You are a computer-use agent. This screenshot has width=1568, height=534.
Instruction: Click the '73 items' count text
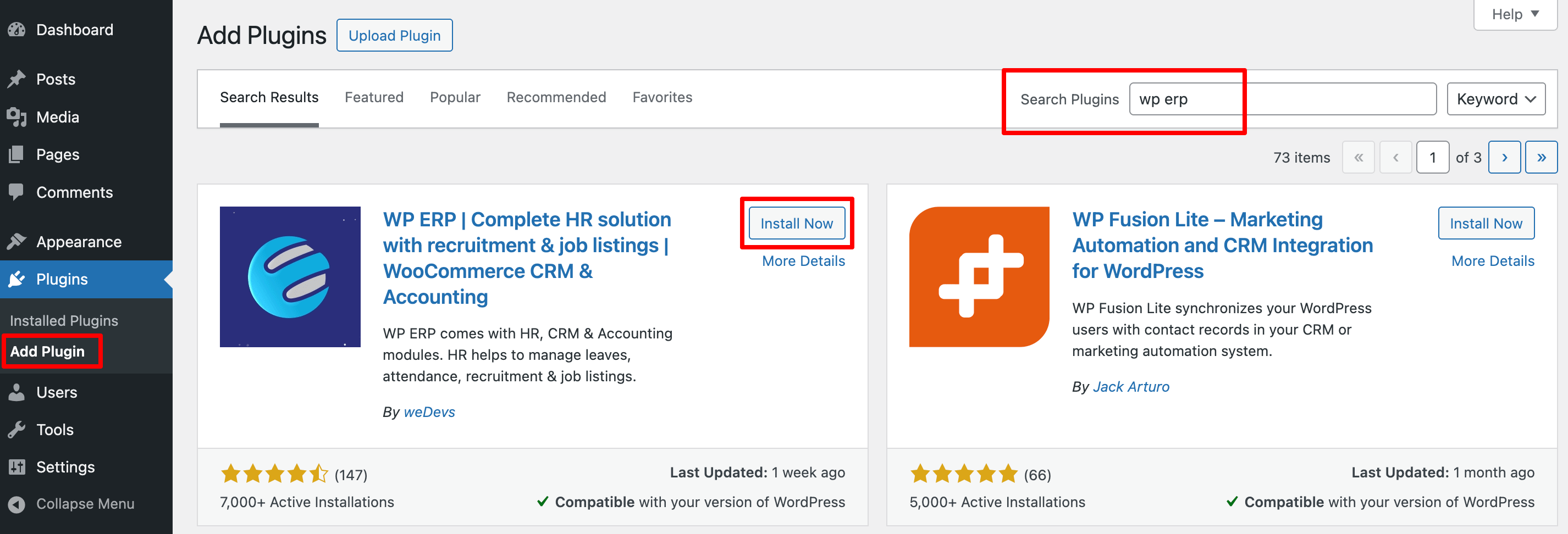coord(1301,158)
